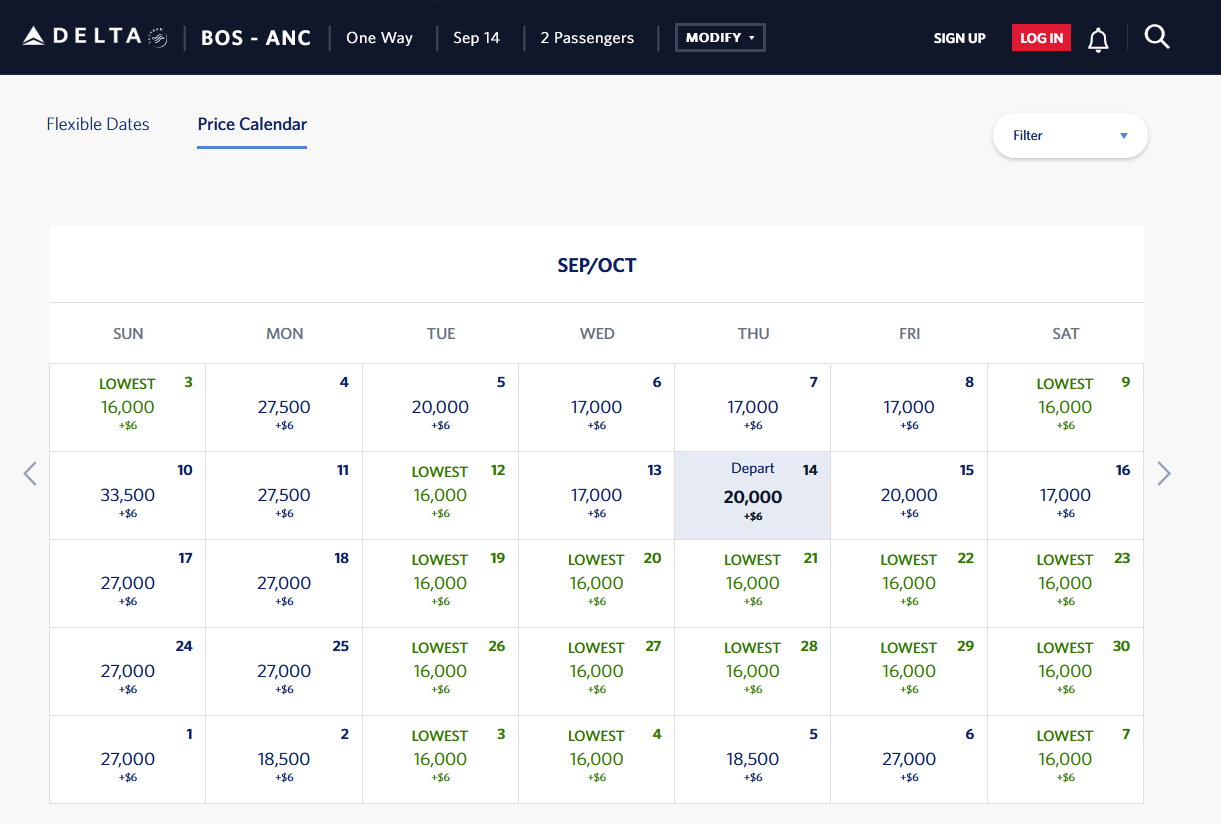Image resolution: width=1221 pixels, height=824 pixels.
Task: Open the MODIFY search dropdown
Action: 720,38
